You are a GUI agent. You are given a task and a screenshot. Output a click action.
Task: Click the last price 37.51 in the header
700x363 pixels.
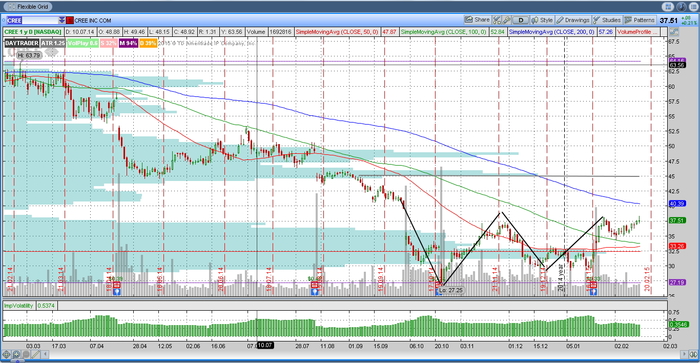(x=669, y=21)
